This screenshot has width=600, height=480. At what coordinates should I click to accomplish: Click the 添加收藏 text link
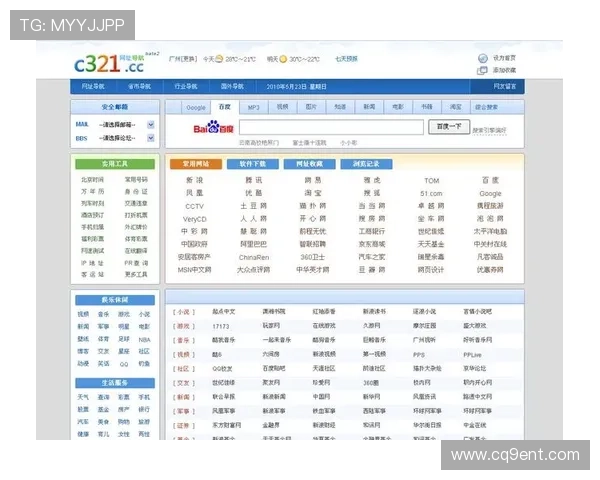coord(504,70)
